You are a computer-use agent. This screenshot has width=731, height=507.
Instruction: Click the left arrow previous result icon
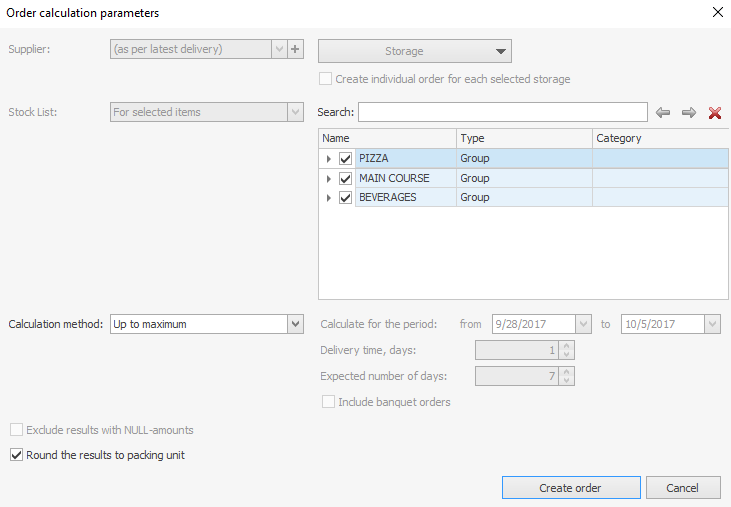tap(663, 113)
